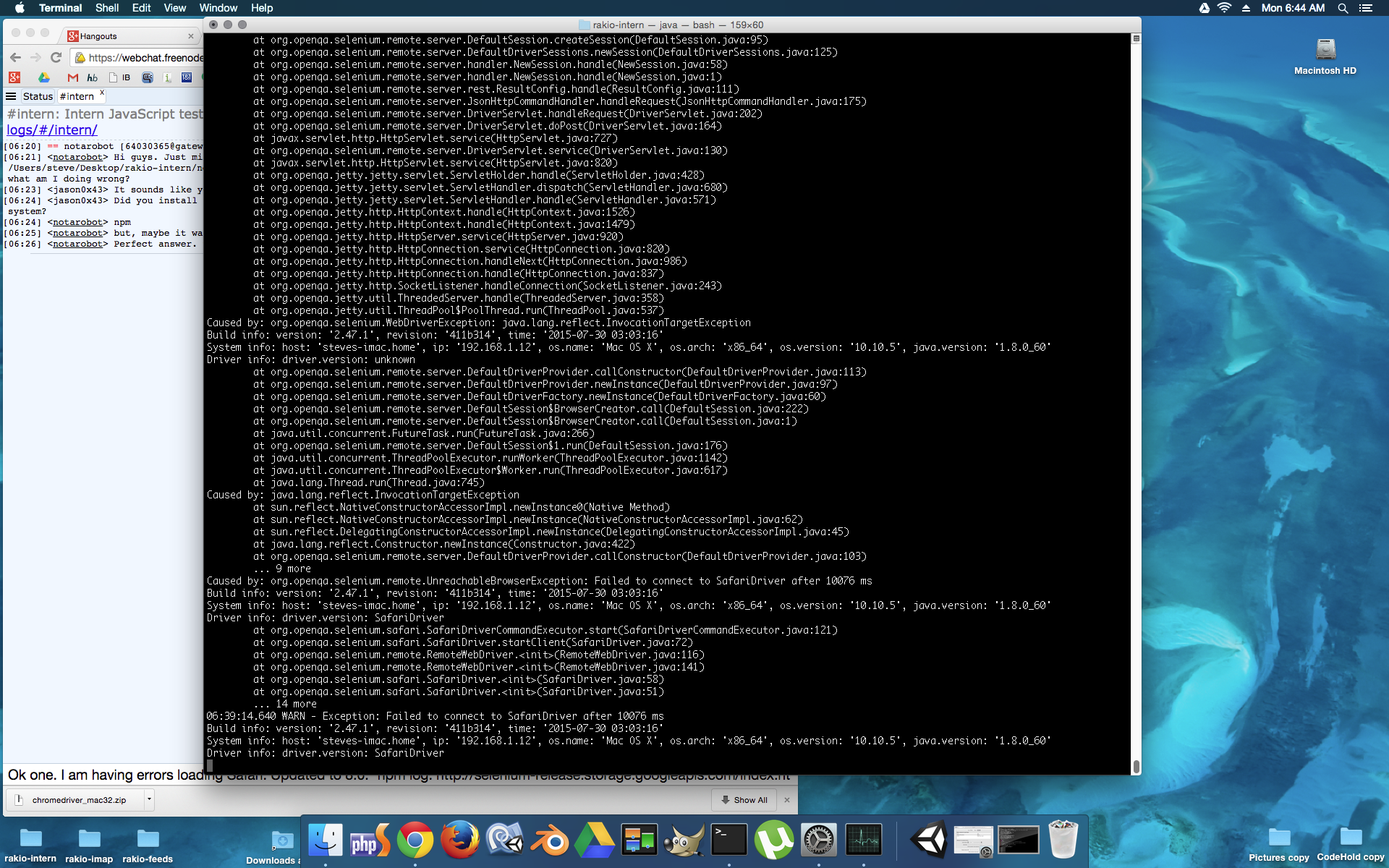Viewport: 1389px width, 868px height.
Task: Open the IB bookmark in Chrome
Action: [119, 77]
